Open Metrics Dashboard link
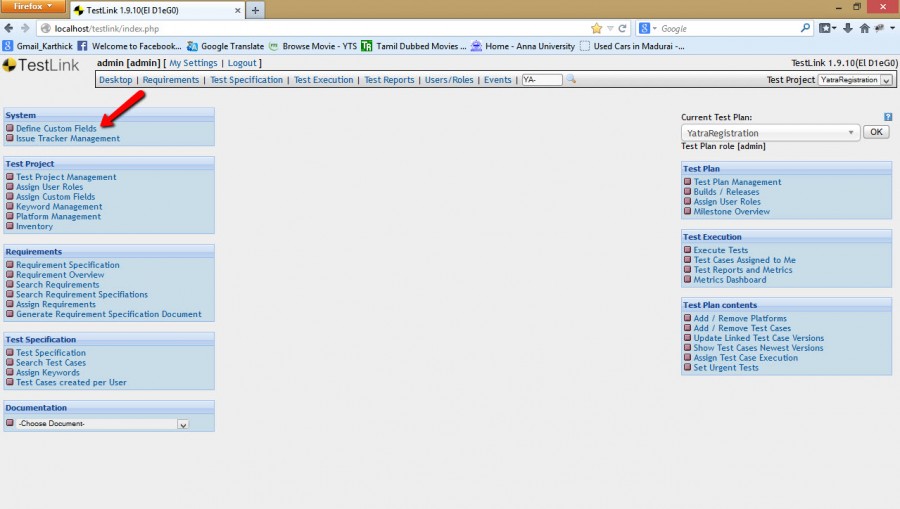Viewport: 900px width, 509px height. point(730,279)
